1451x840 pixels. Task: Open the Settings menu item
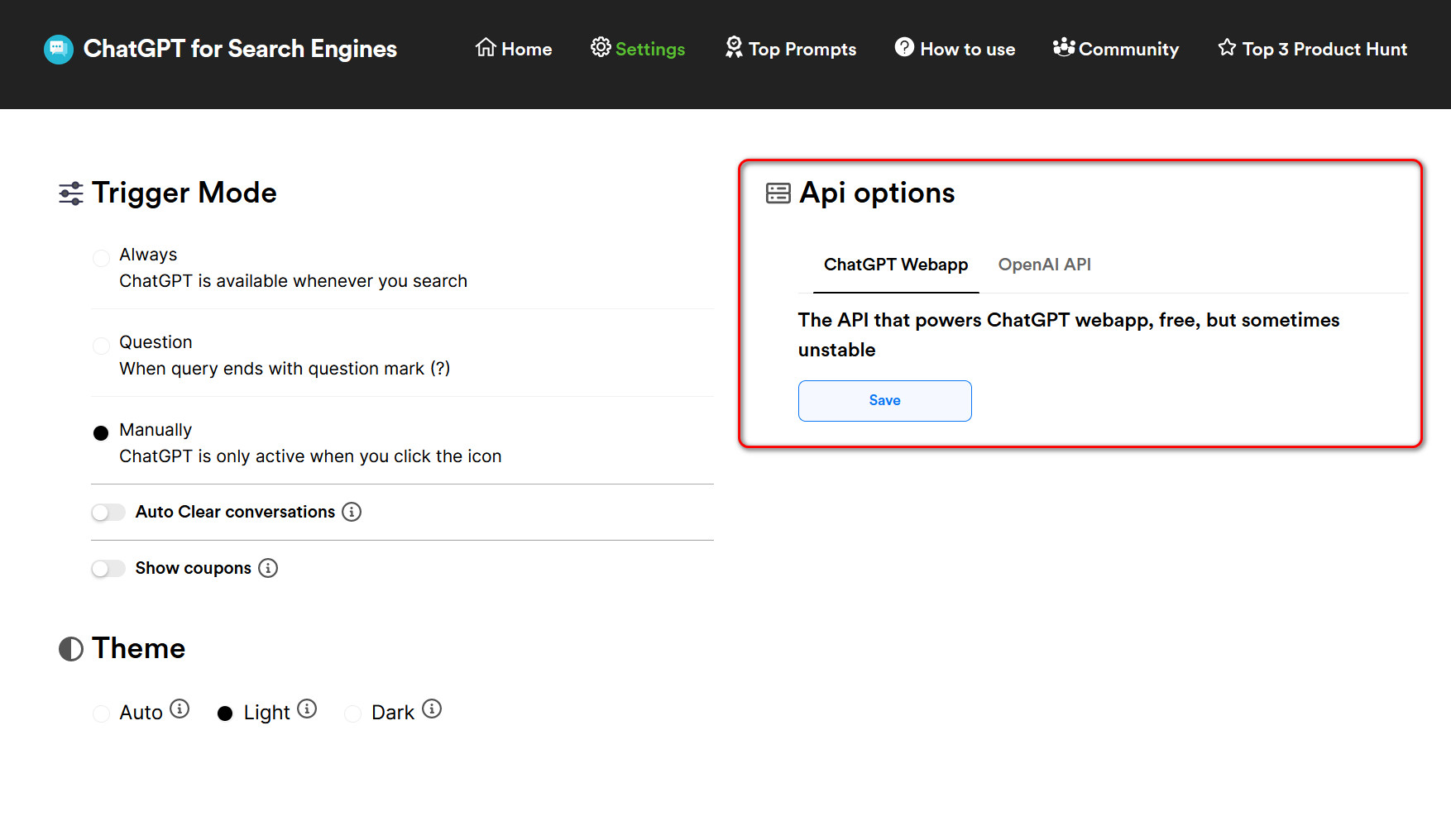tap(638, 49)
